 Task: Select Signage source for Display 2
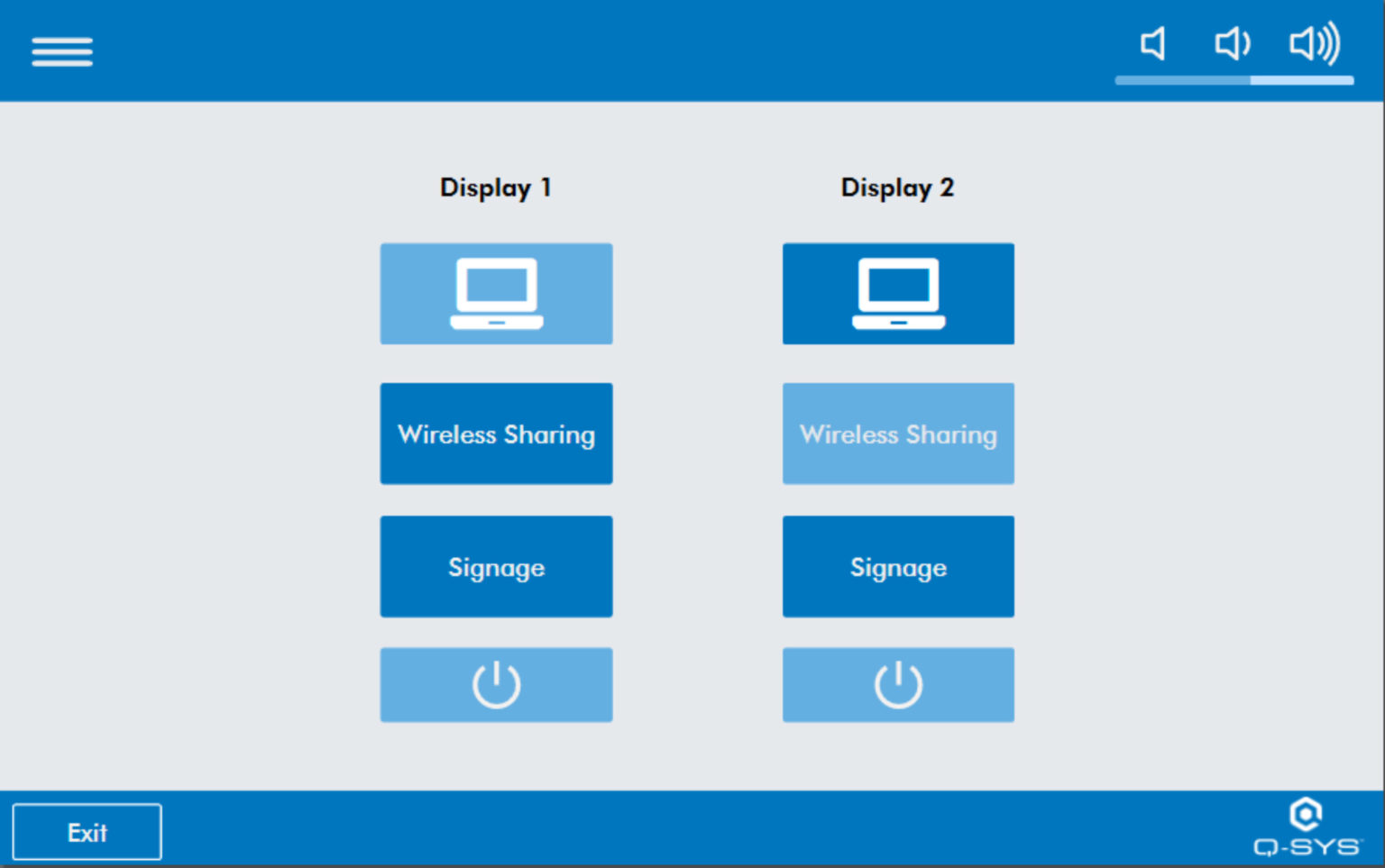pos(898,567)
